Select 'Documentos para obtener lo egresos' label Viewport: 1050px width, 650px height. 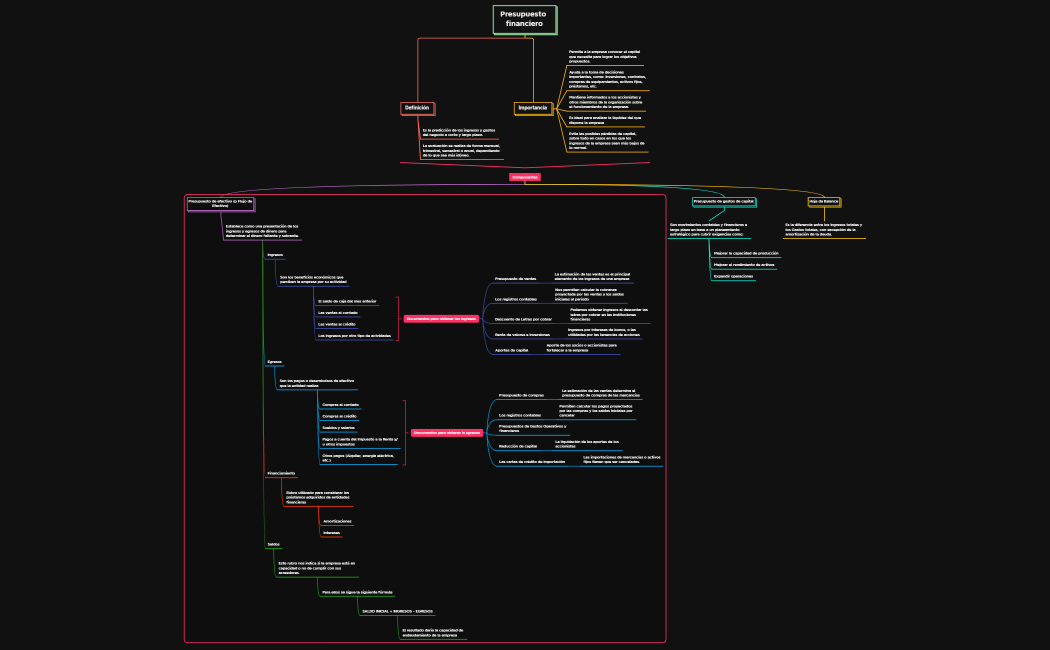pos(447,433)
